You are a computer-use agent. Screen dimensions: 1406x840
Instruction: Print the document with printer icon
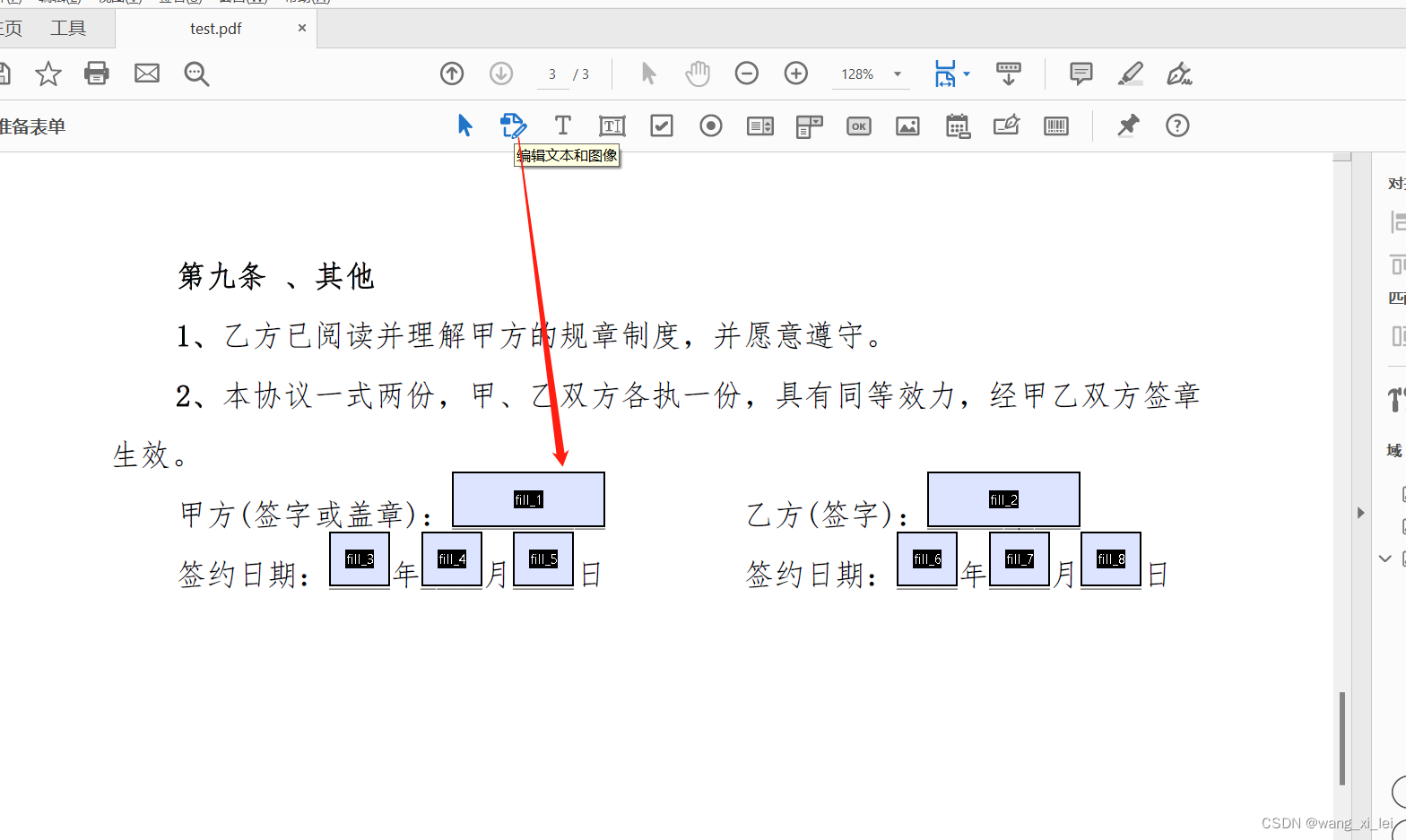[x=97, y=74]
